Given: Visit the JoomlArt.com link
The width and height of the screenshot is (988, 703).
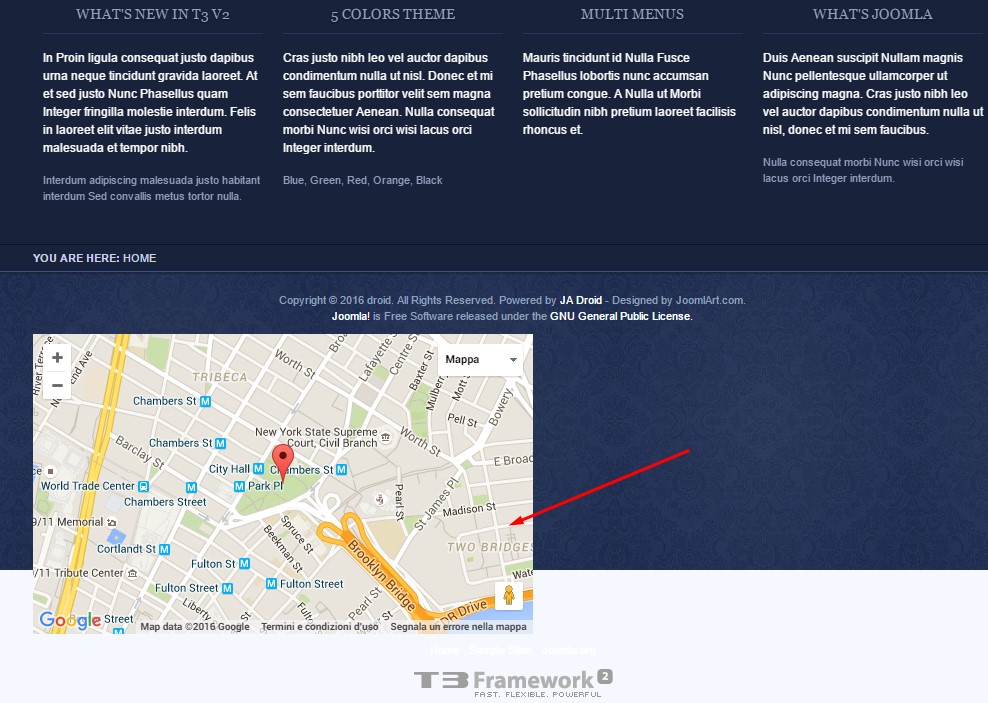Looking at the screenshot, I should tap(710, 299).
